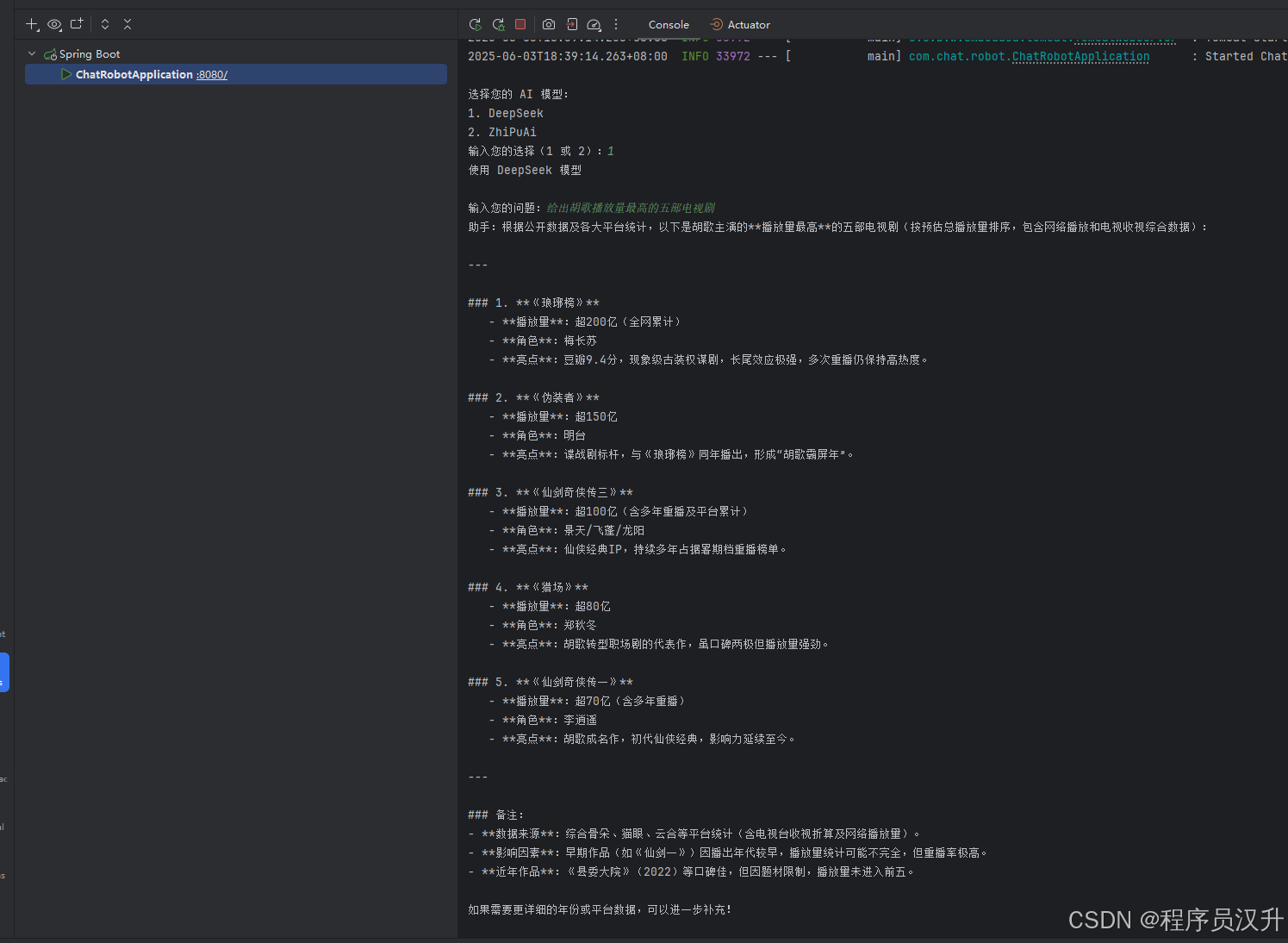
Task: Click the camera thread dump icon
Action: (549, 24)
